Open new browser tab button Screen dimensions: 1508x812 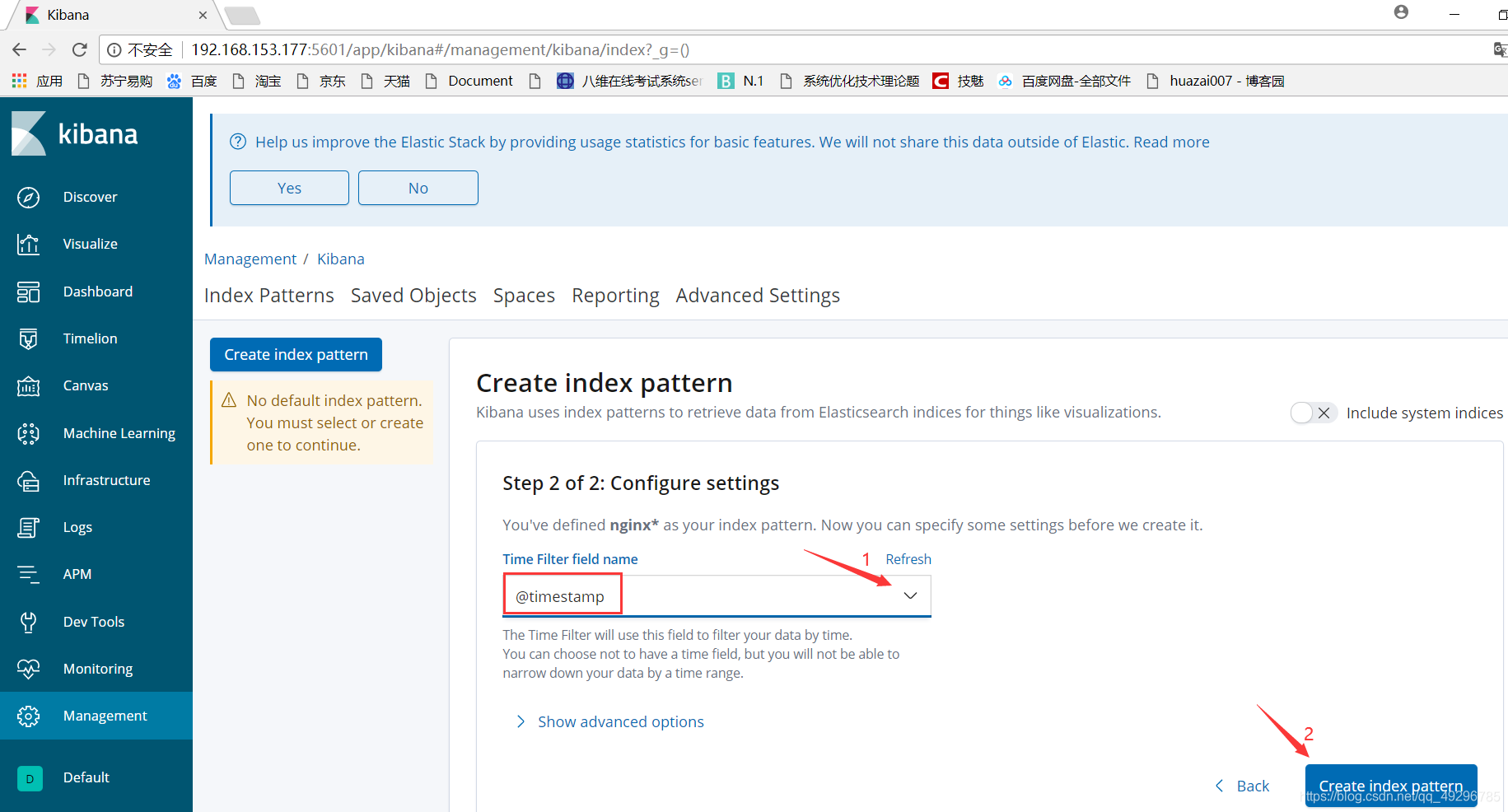(x=242, y=15)
